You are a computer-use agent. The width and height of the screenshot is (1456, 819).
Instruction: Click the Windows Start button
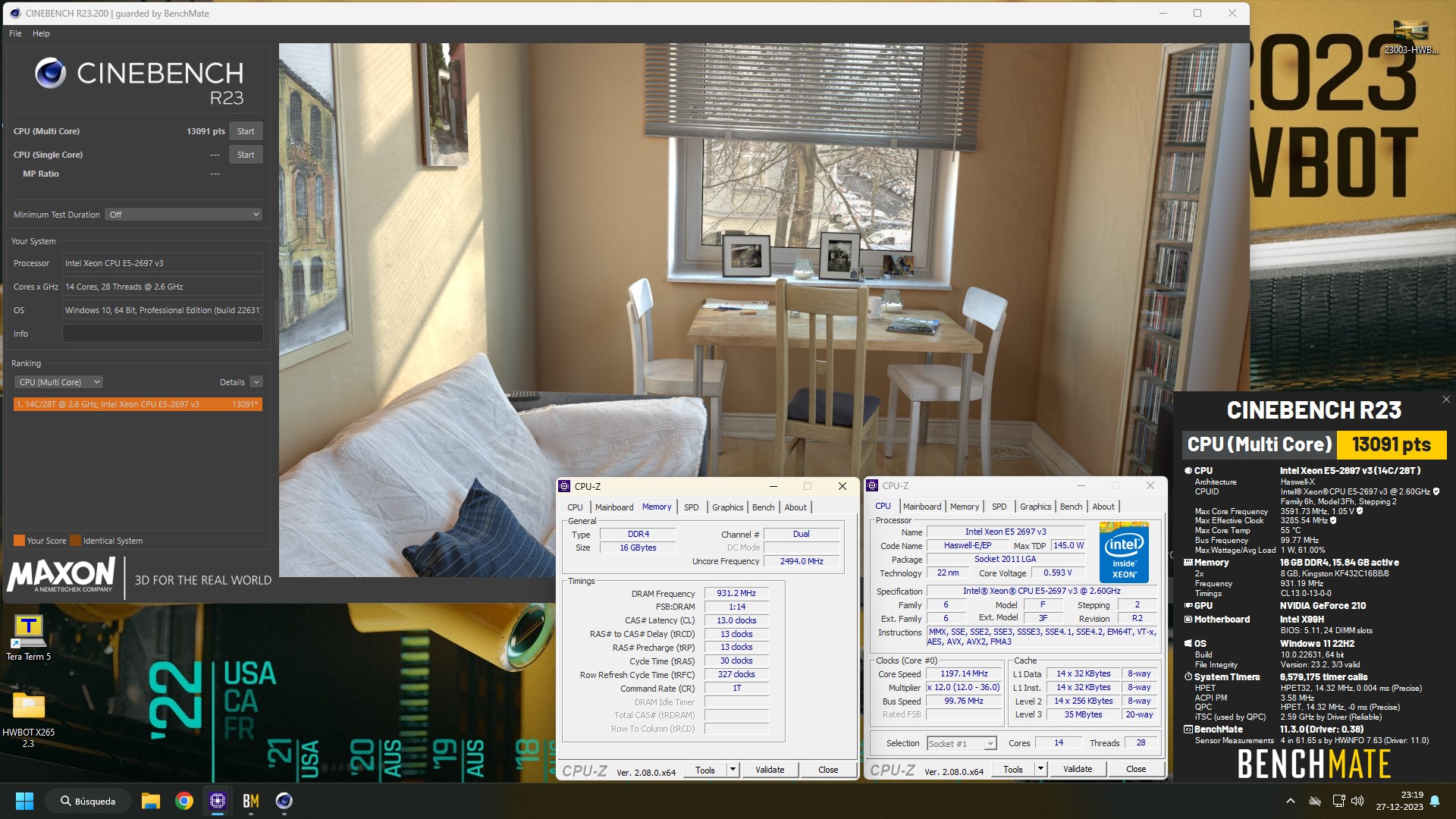24,801
